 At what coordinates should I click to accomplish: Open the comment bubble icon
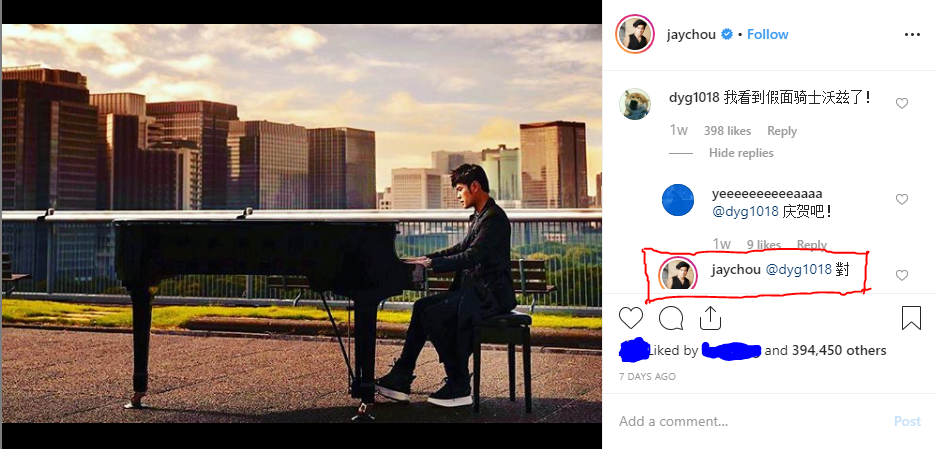(x=671, y=318)
